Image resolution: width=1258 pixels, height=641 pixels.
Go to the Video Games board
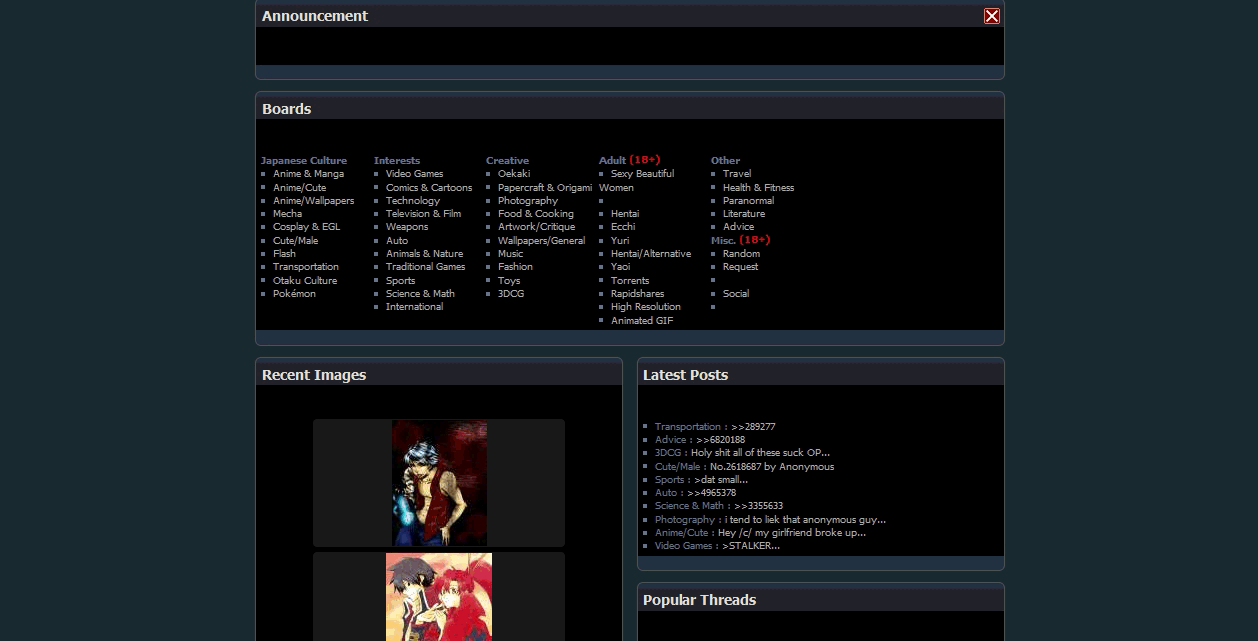coord(414,174)
